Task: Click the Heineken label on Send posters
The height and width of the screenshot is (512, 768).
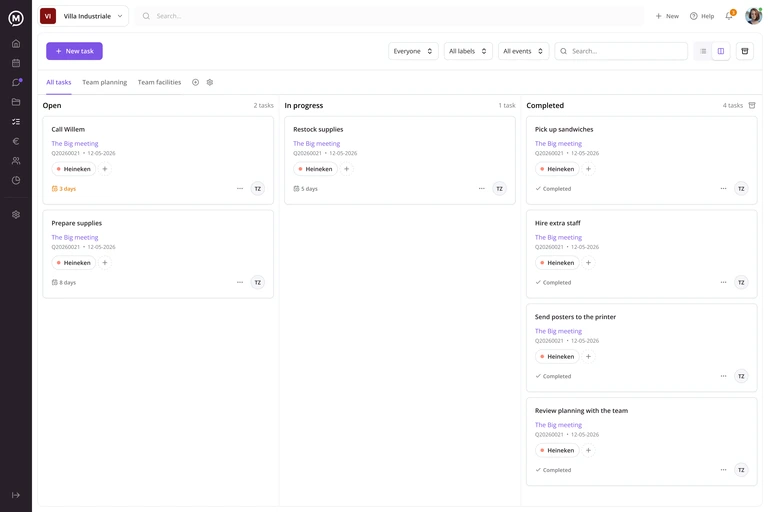Action: 557,357
